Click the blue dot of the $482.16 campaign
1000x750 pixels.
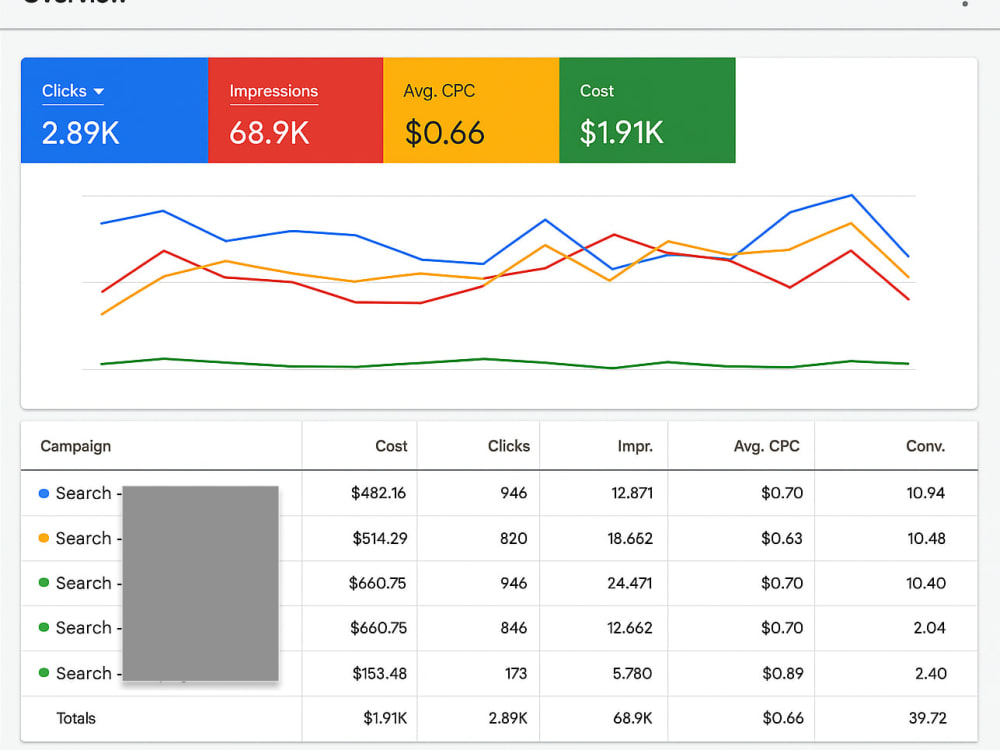[44, 493]
